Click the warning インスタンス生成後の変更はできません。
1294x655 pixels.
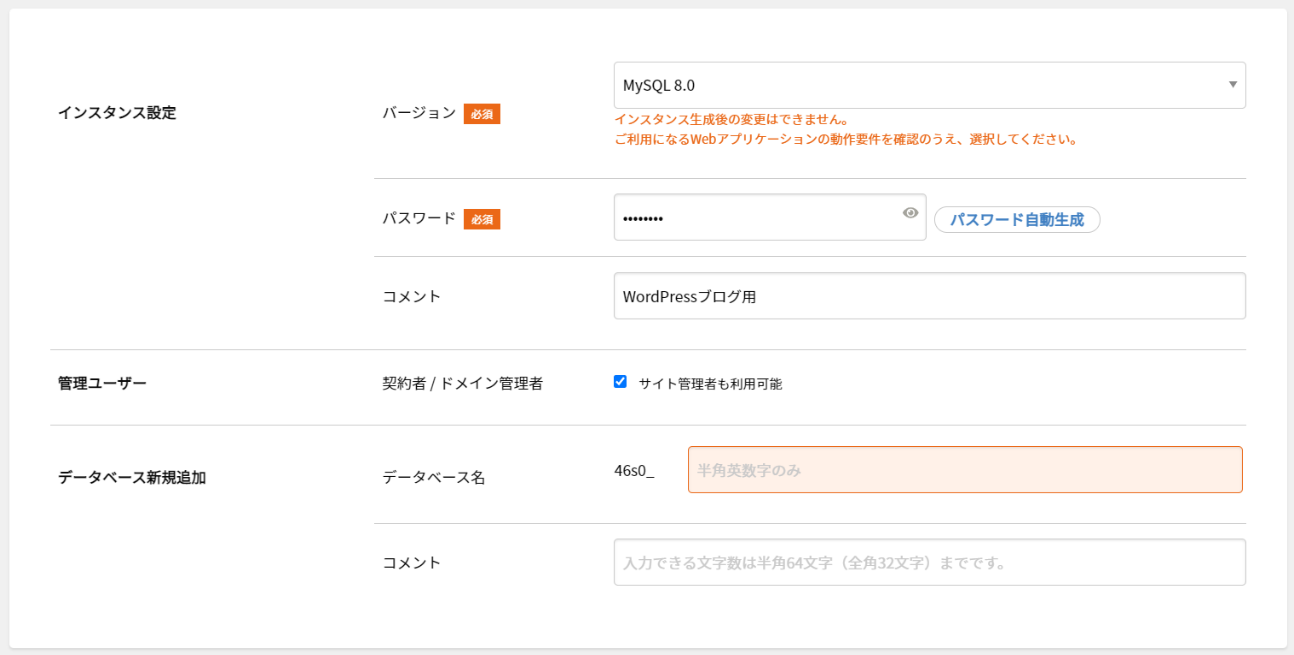click(732, 119)
